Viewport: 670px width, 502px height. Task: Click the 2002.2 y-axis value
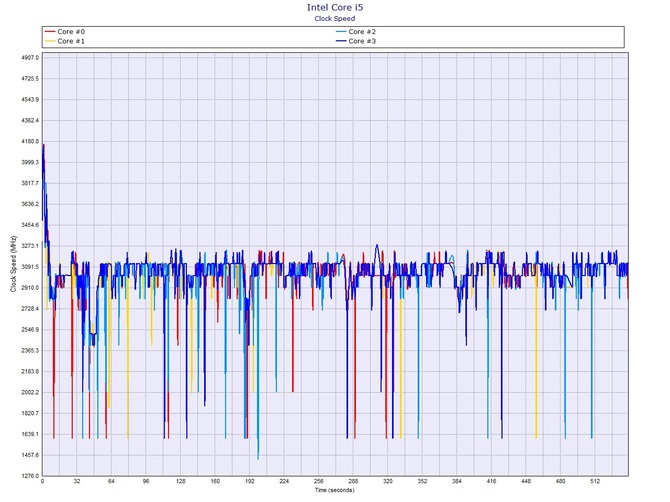coord(30,393)
